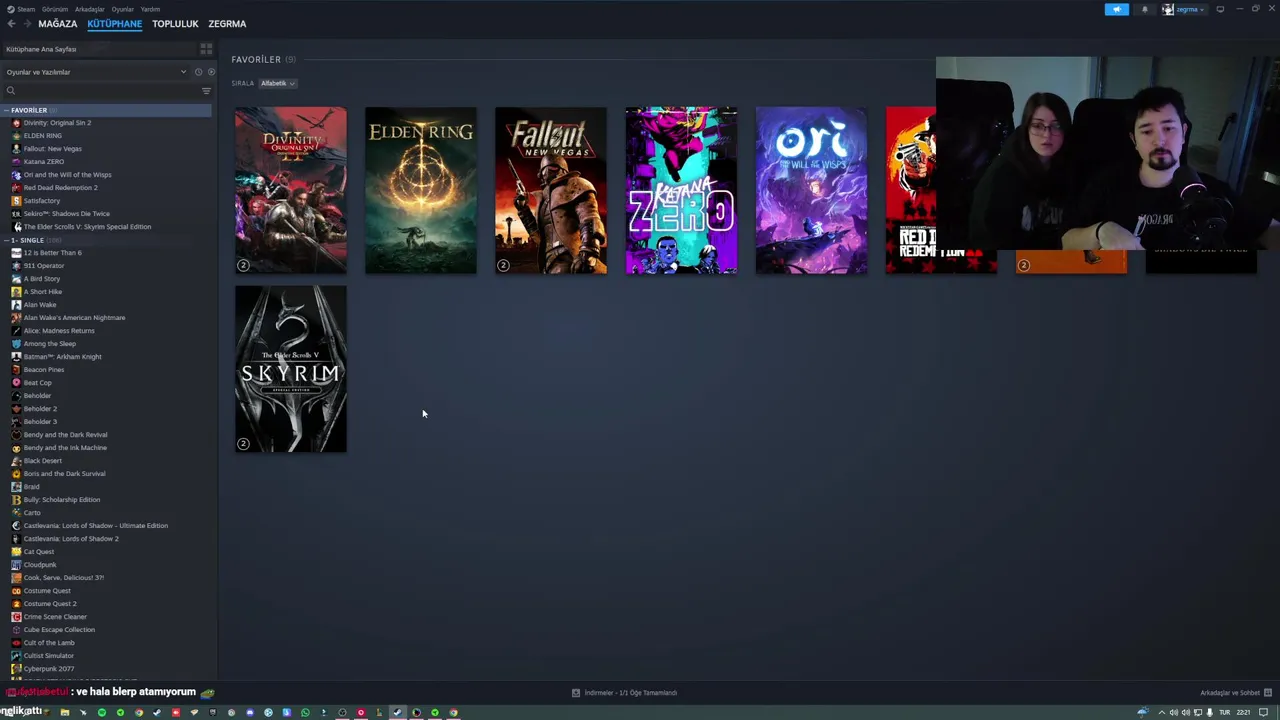
Task: Select Cyberpunk 2077 in sidebar
Action: point(48,669)
